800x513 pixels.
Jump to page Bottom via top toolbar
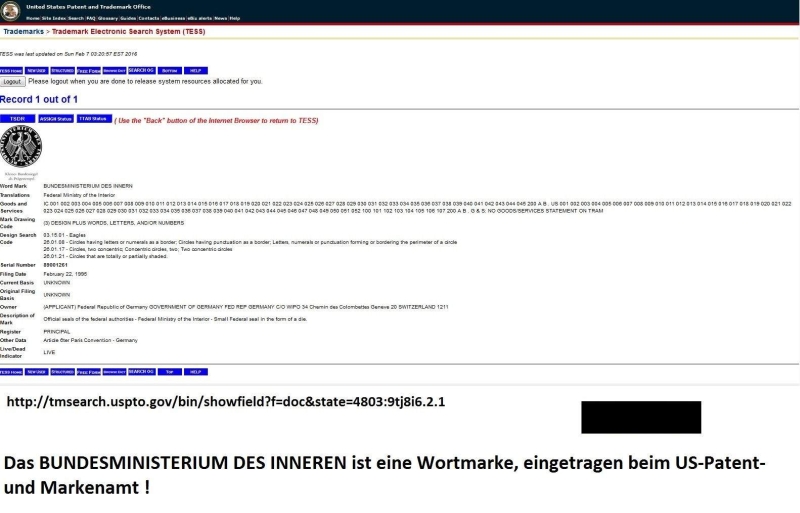click(169, 71)
